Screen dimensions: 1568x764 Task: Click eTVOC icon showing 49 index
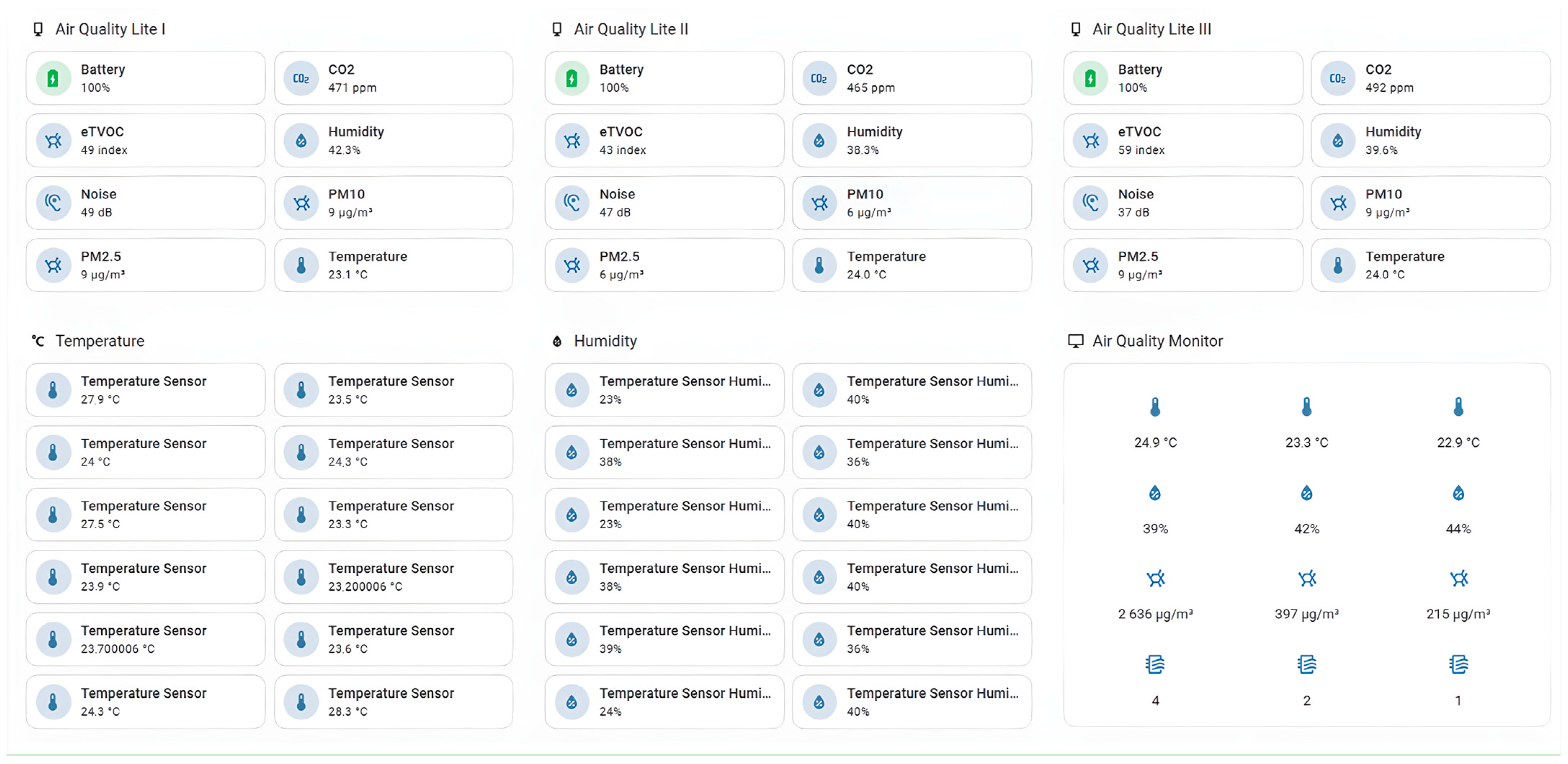pyautogui.click(x=53, y=141)
